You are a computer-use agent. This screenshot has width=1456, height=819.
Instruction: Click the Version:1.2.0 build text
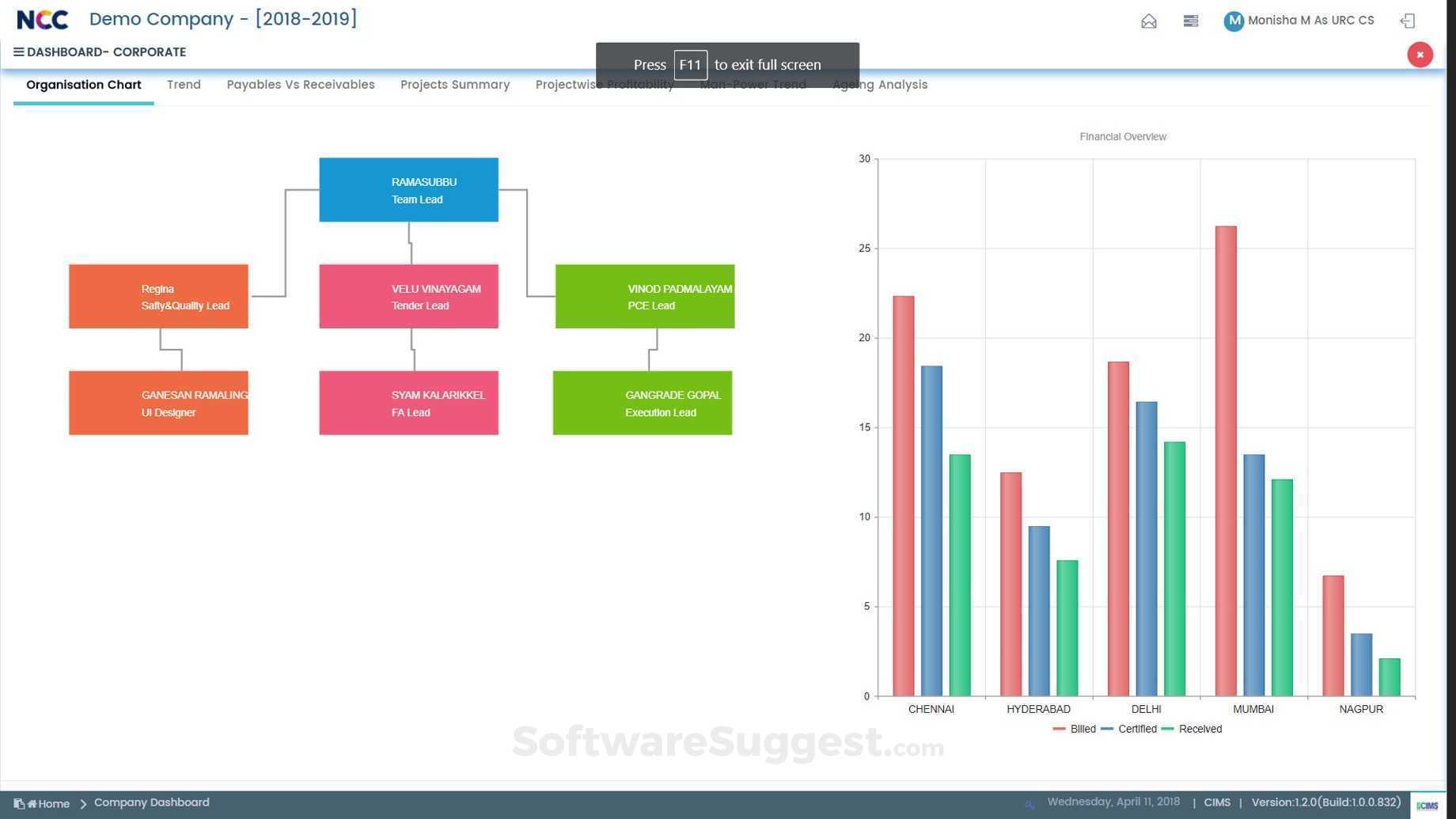(1326, 802)
